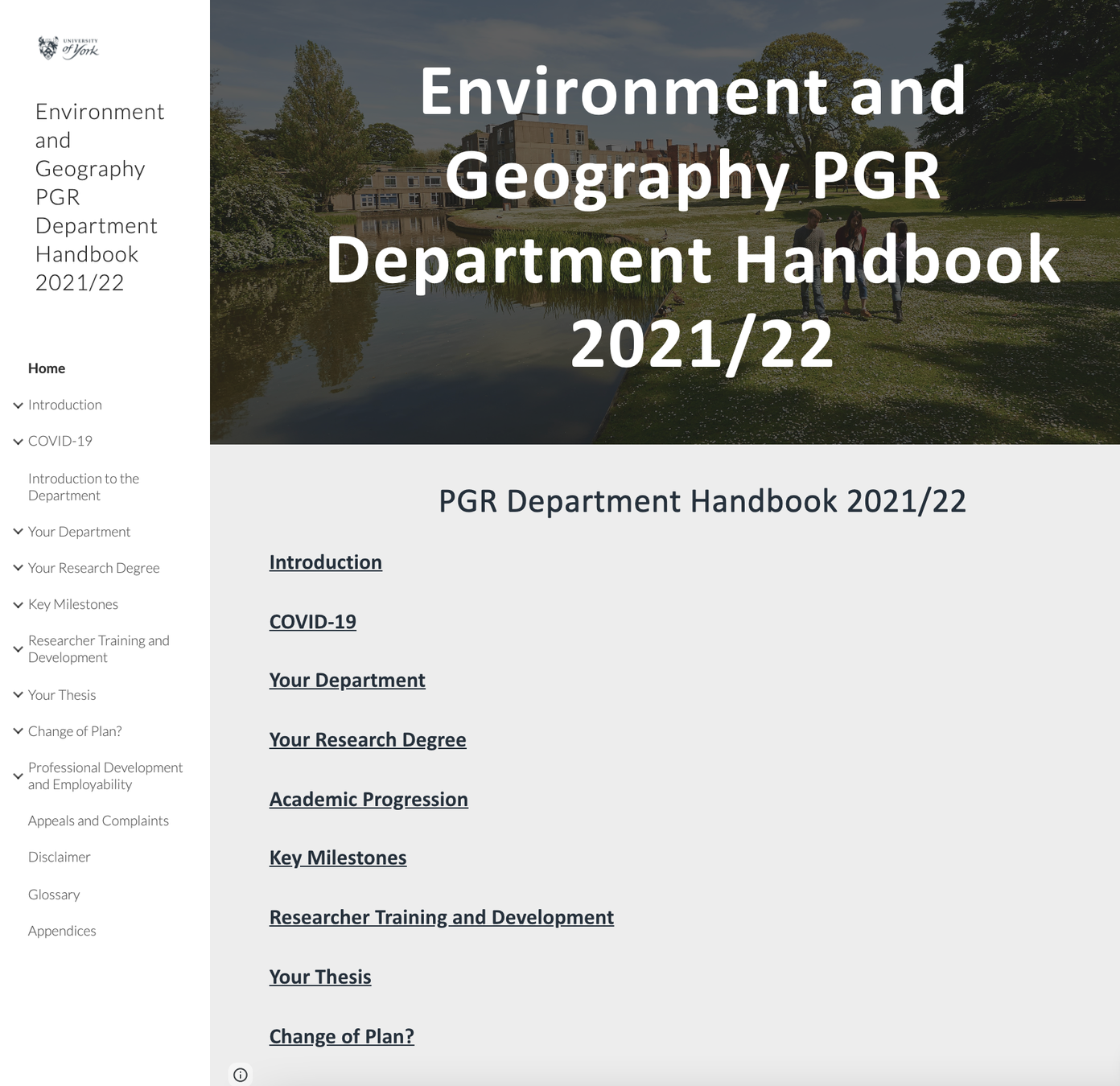Expand Professional Development and Employability chevron
The width and height of the screenshot is (1120, 1086).
pos(18,776)
